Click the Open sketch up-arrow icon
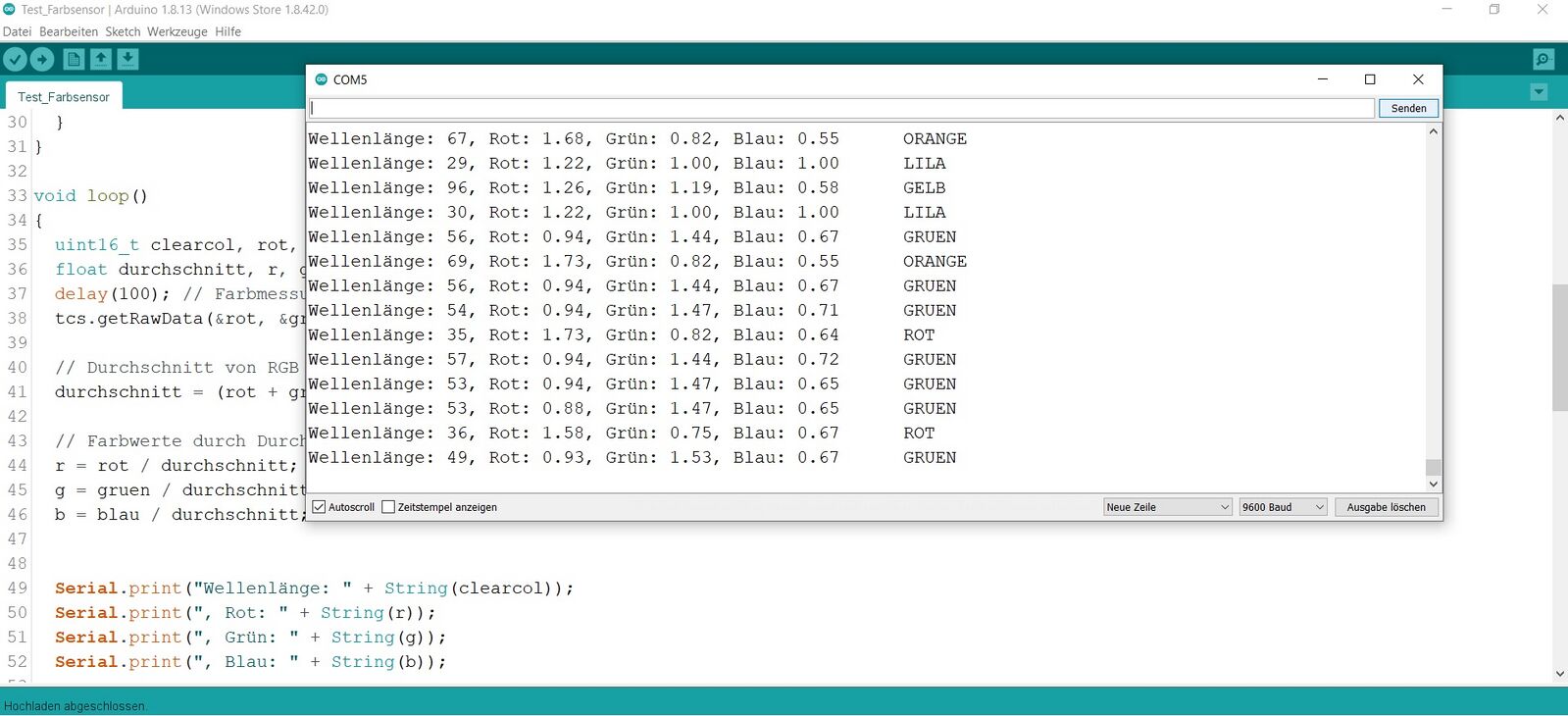1568x716 pixels. pos(101,60)
